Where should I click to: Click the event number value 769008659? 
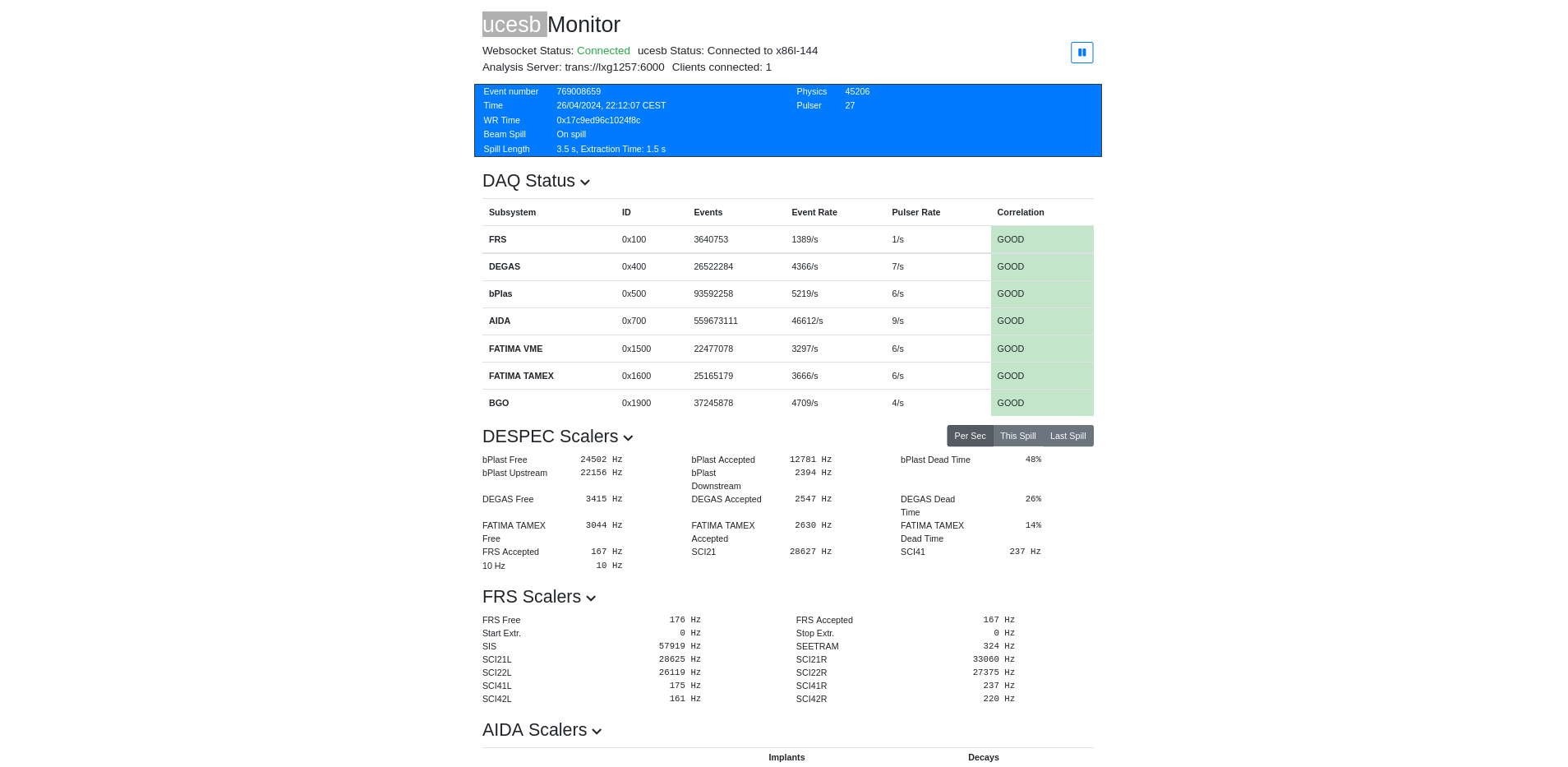579,91
